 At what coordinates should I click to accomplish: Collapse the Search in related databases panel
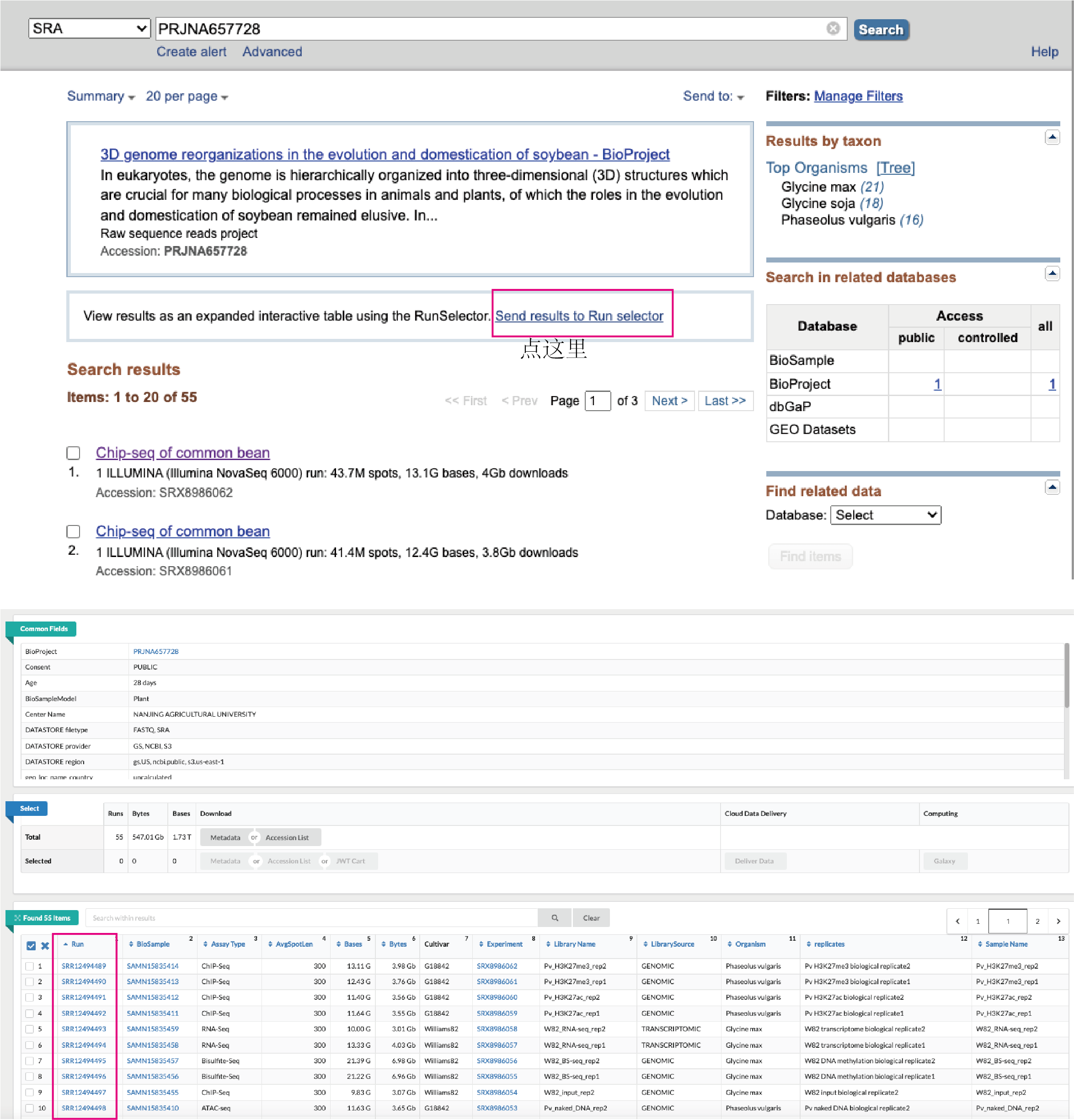click(1053, 274)
